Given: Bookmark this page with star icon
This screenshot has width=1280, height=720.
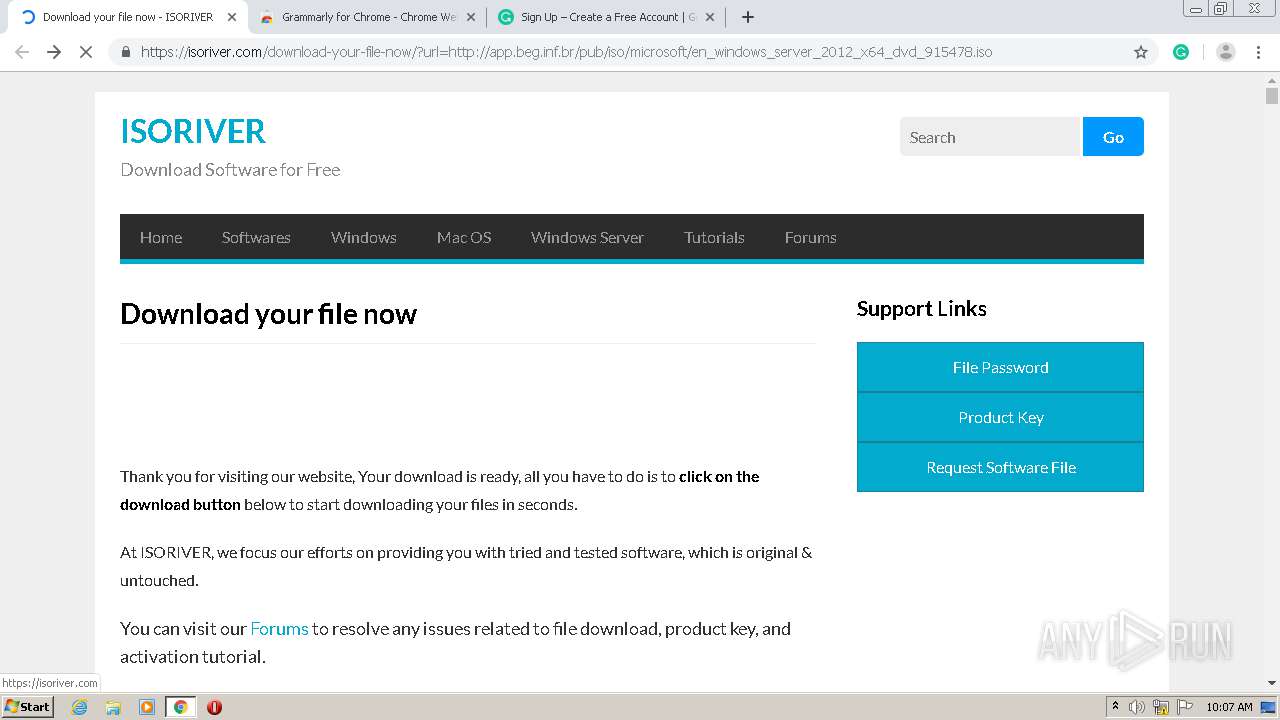Looking at the screenshot, I should (1141, 52).
